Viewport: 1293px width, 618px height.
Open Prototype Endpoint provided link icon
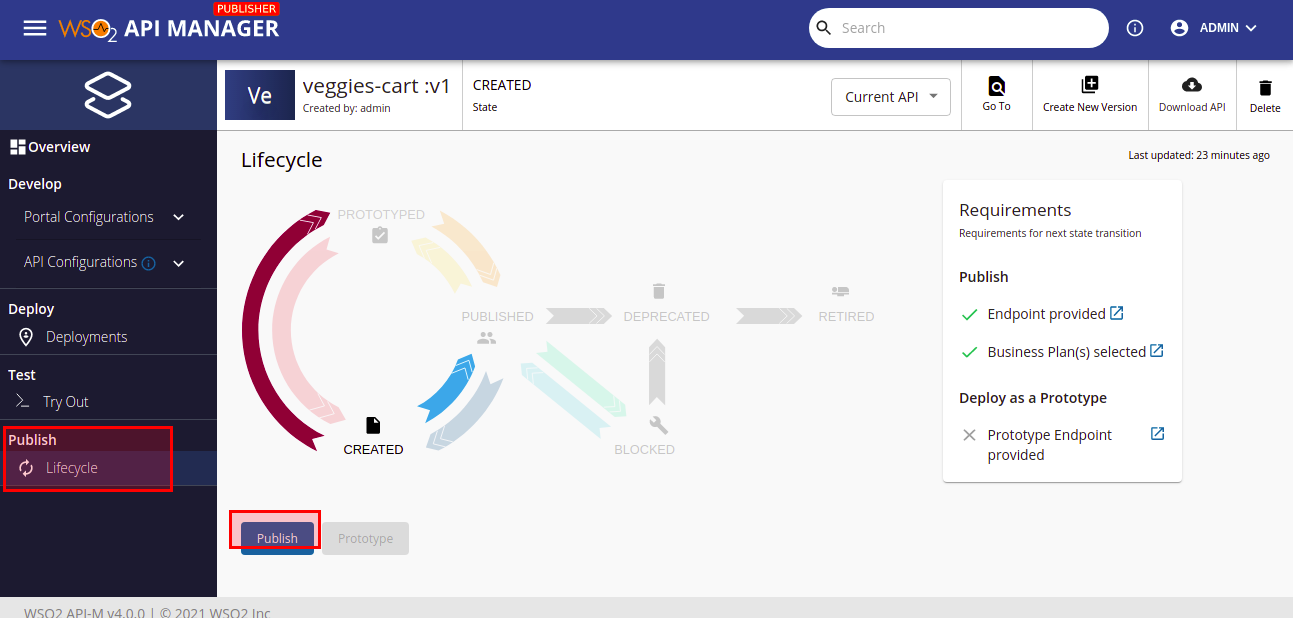click(x=1157, y=434)
